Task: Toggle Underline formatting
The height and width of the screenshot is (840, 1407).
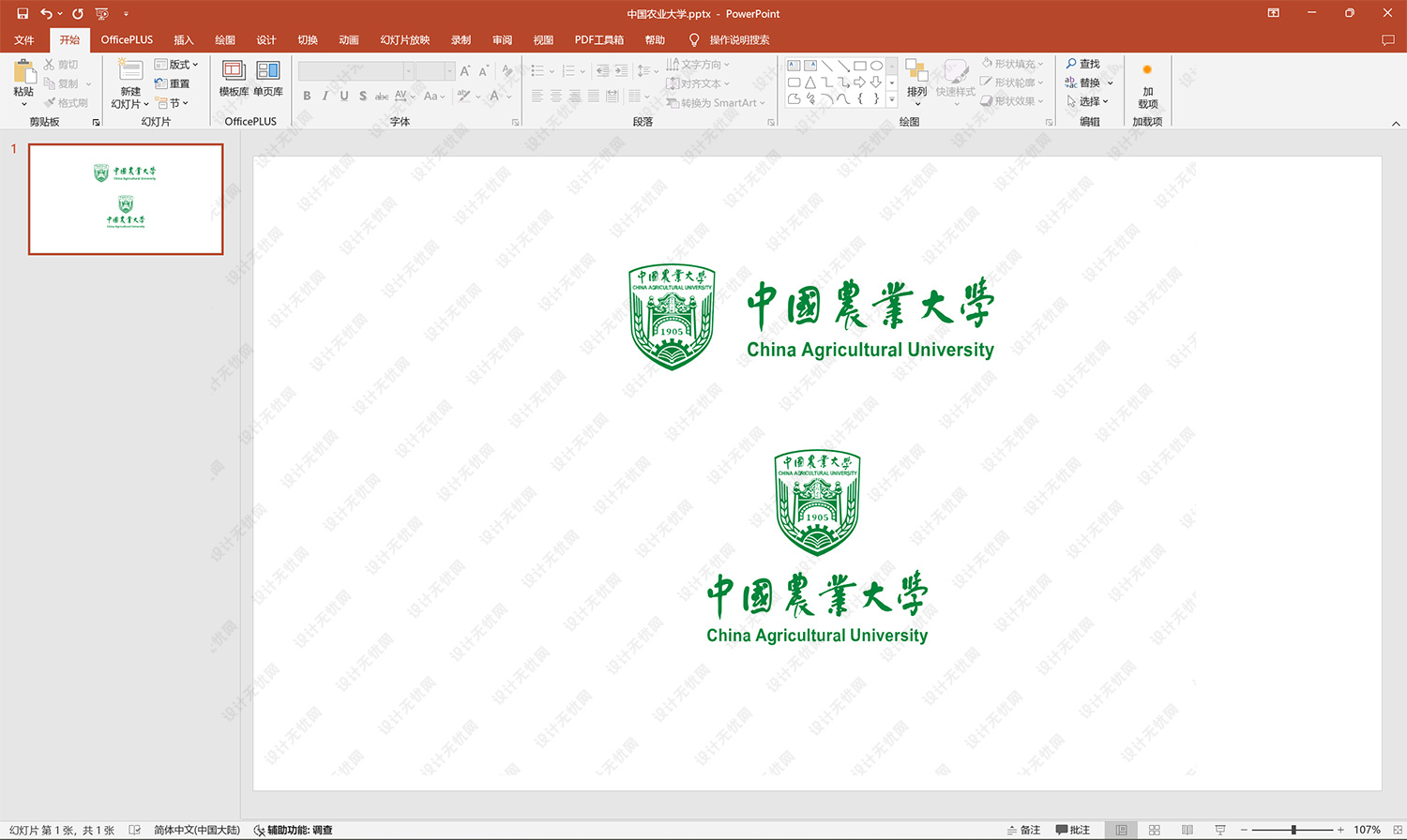Action: (x=344, y=96)
